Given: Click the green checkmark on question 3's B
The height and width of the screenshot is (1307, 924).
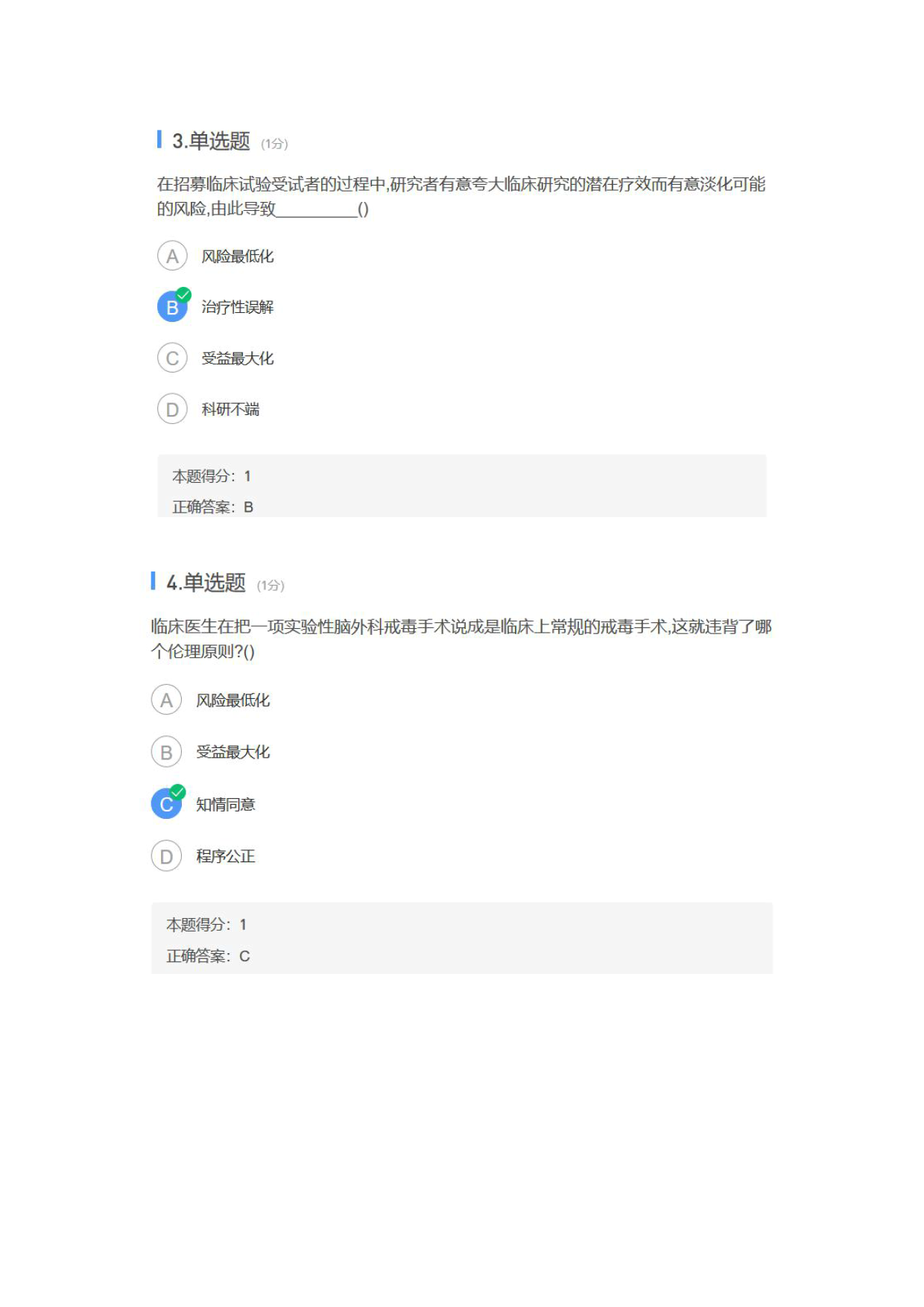Looking at the screenshot, I should [x=183, y=294].
